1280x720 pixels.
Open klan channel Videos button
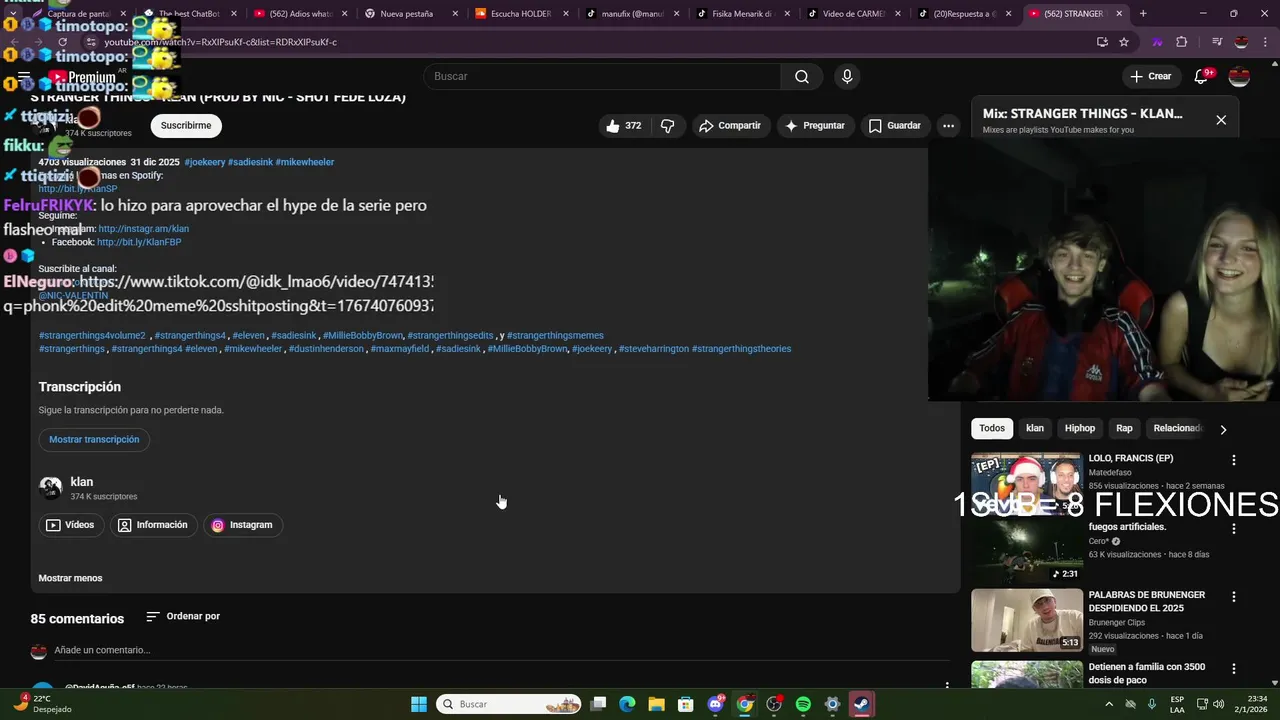pyautogui.click(x=71, y=525)
